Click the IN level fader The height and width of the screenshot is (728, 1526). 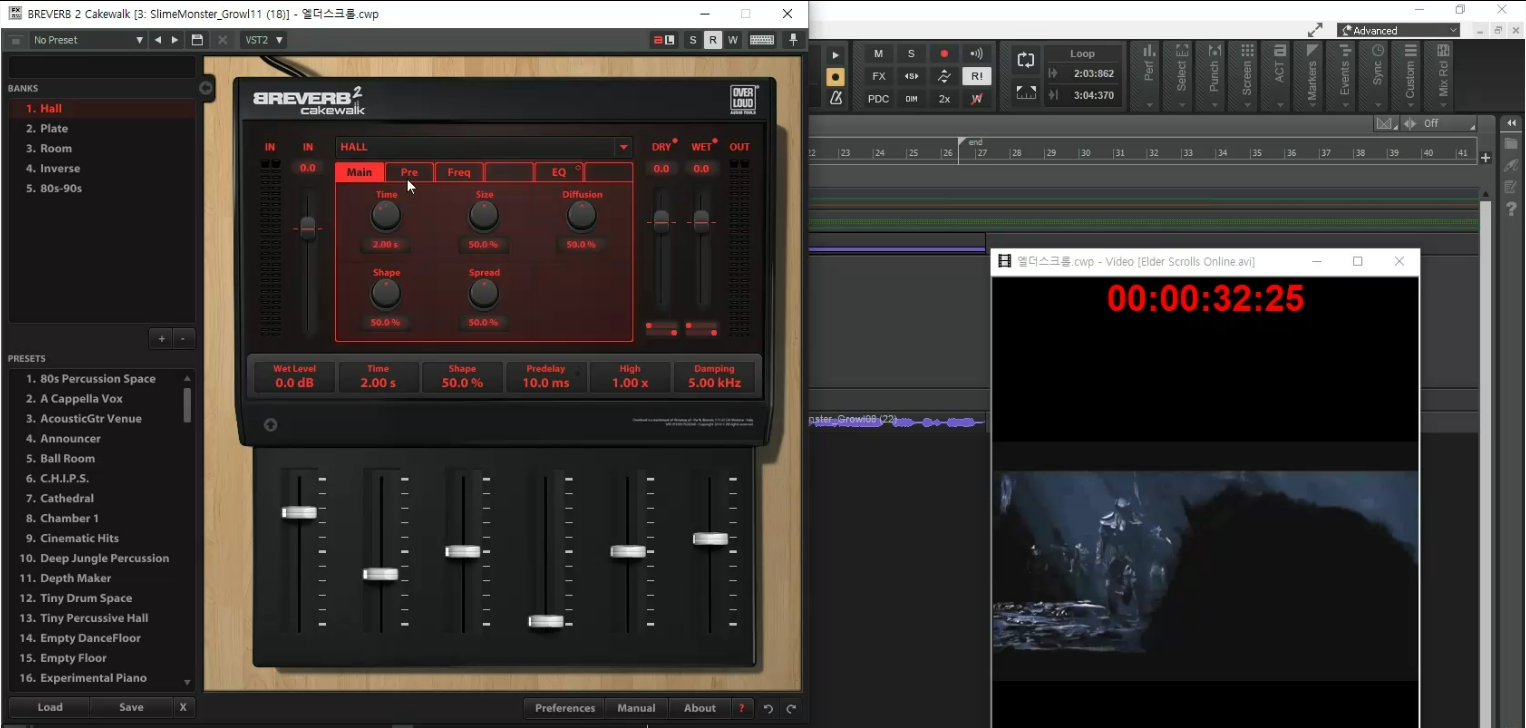(x=308, y=228)
